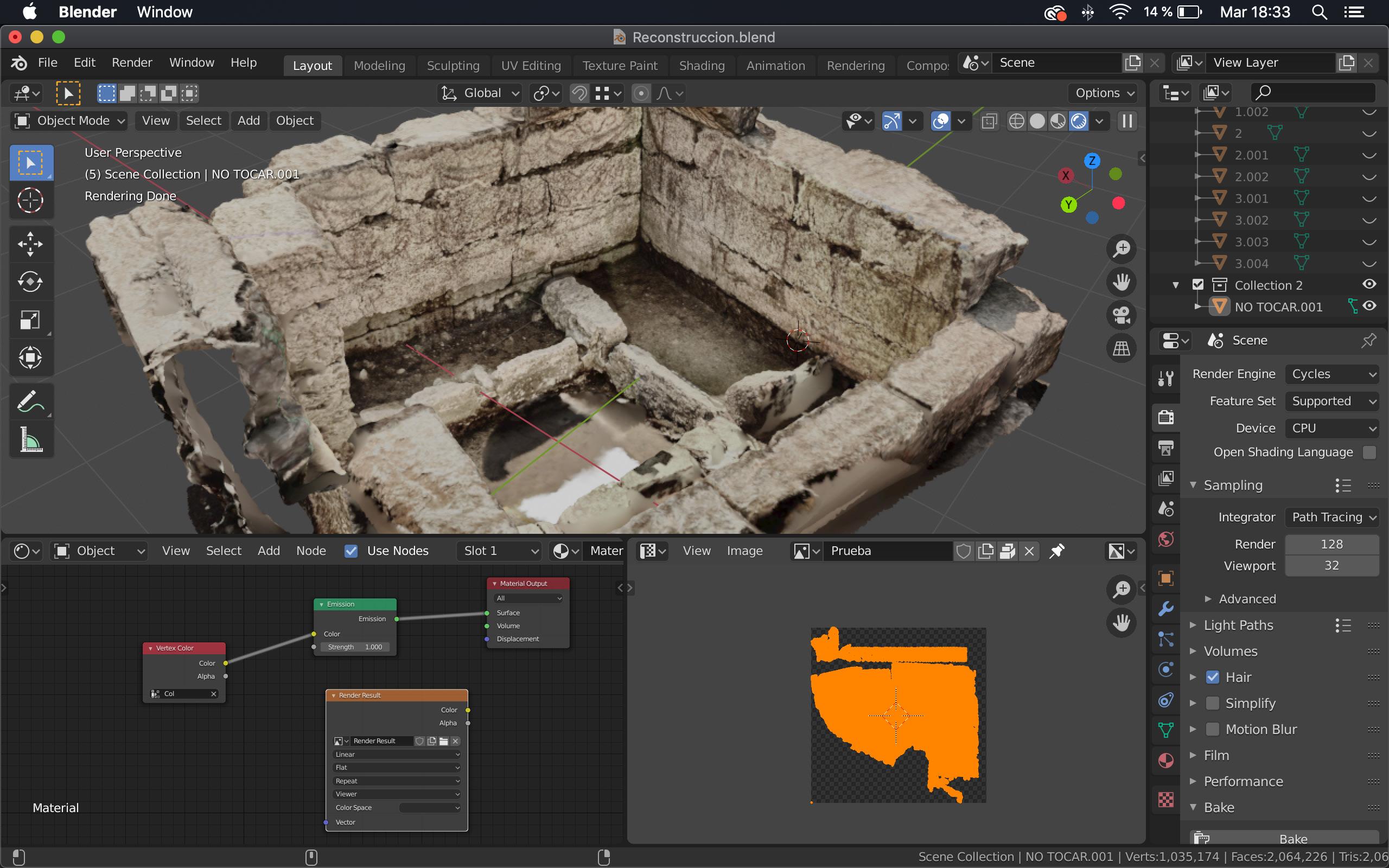Image resolution: width=1389 pixels, height=868 pixels.
Task: Switch to rendered viewport shading
Action: click(x=1079, y=121)
